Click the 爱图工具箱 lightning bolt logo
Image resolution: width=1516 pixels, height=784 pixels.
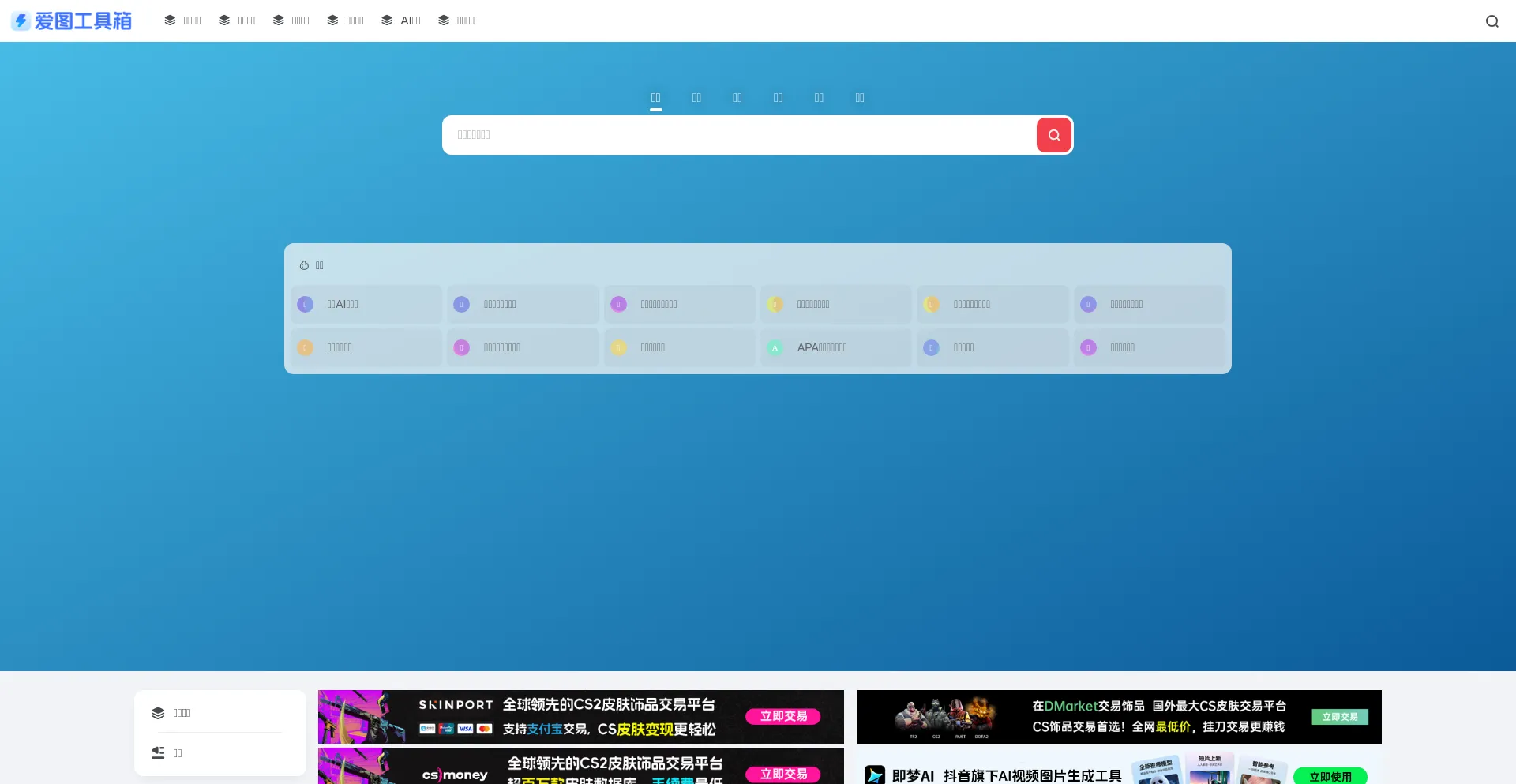pyautogui.click(x=21, y=21)
